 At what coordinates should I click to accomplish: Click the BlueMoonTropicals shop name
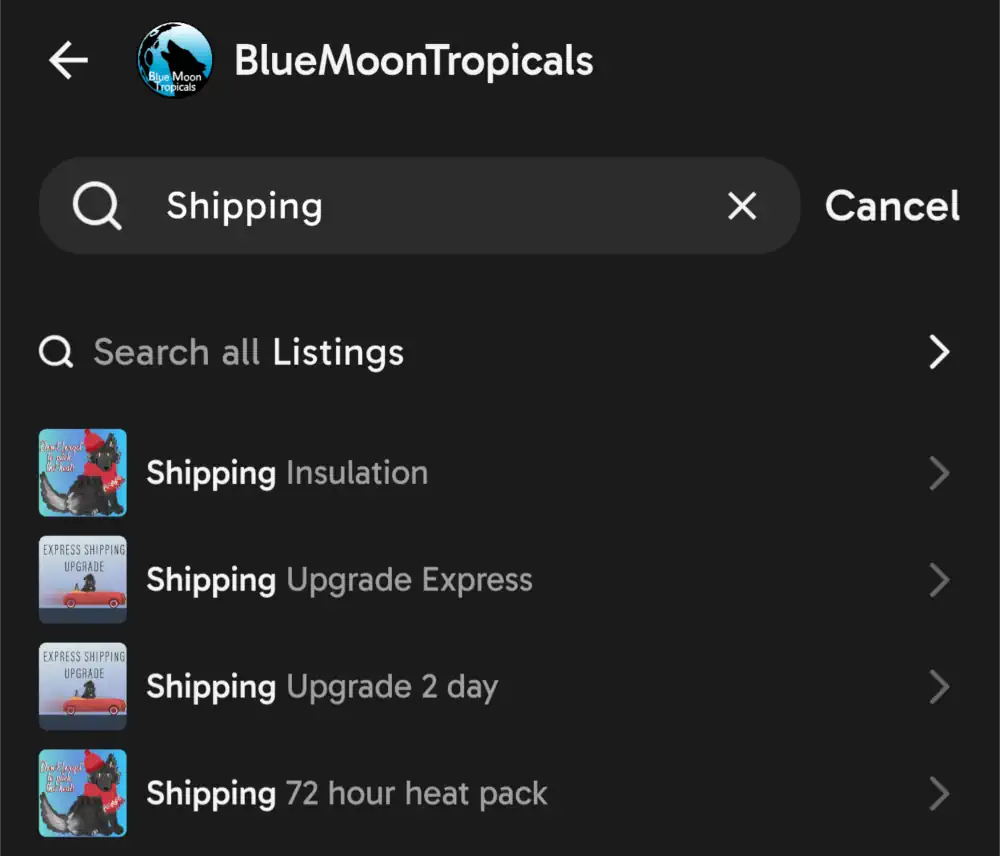point(413,61)
